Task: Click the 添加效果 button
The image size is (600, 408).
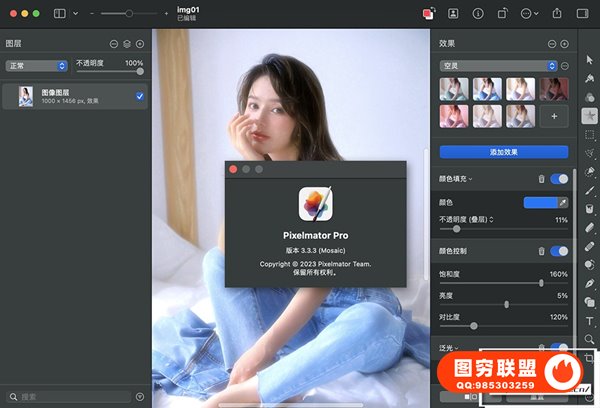Action: [503, 152]
